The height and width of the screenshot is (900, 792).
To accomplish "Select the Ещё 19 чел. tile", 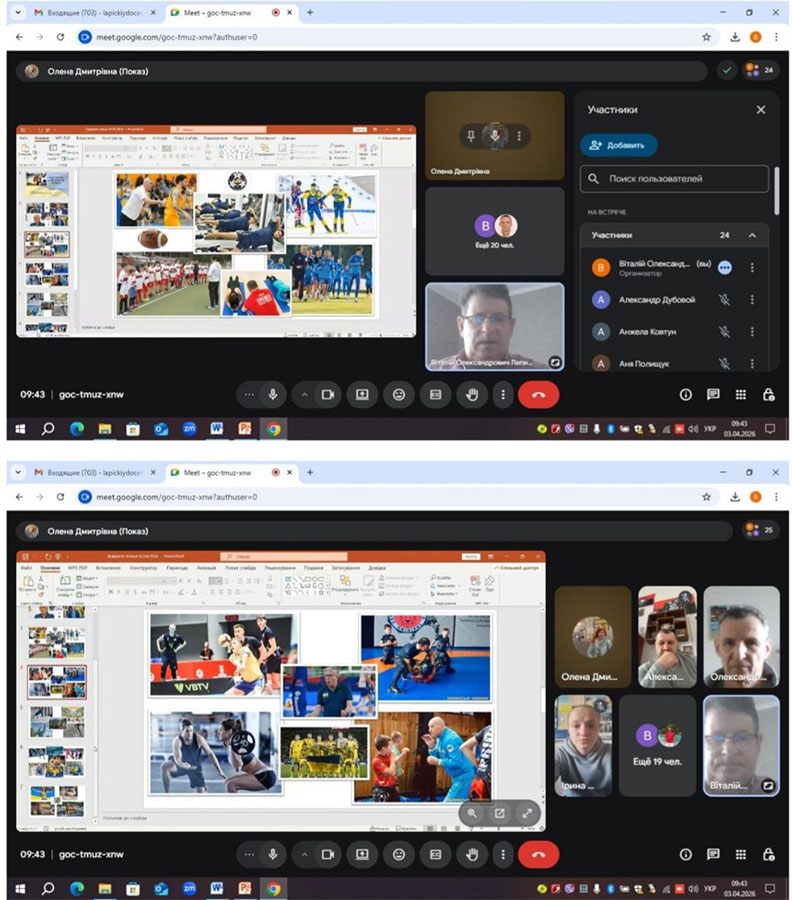I will pos(657,746).
